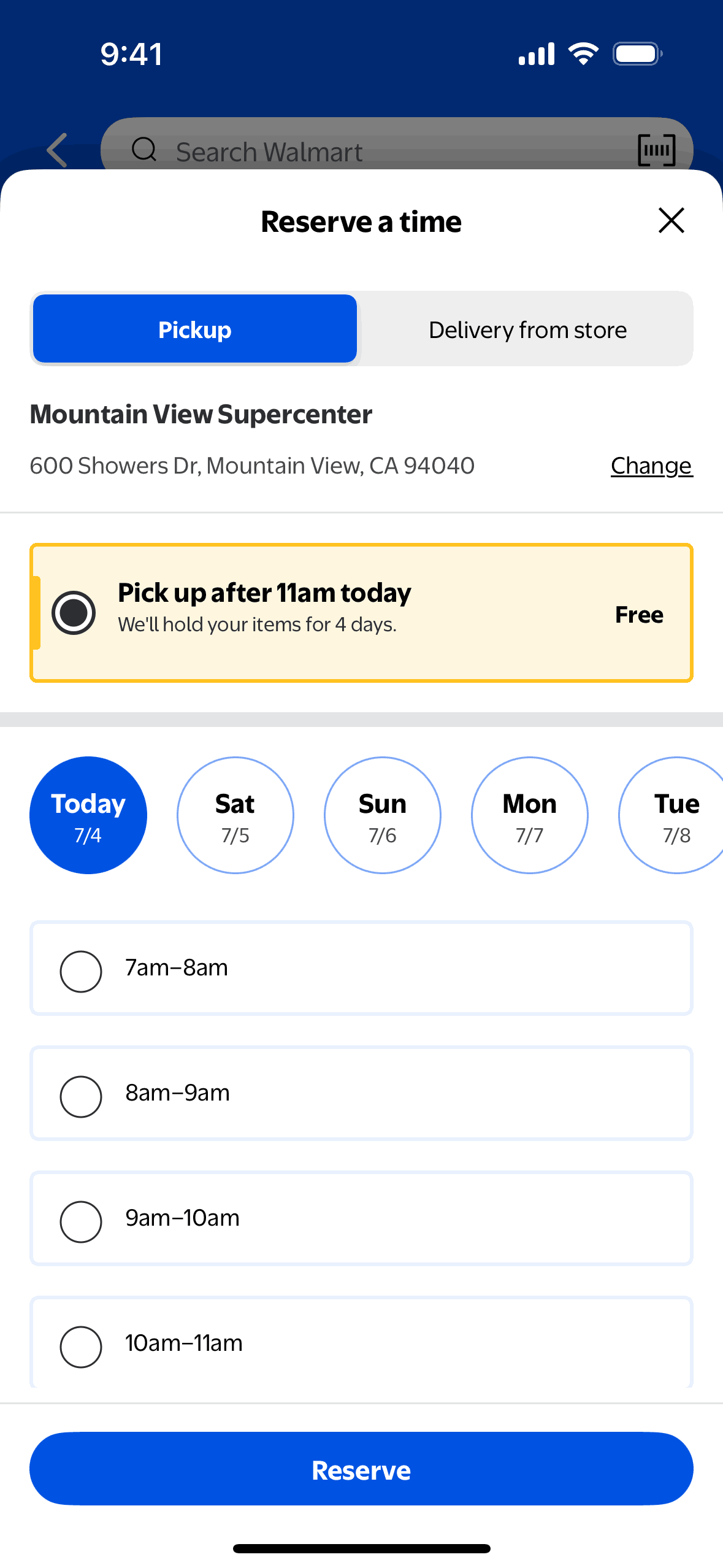Choose the 9am–10am time slot
The height and width of the screenshot is (1568, 723).
point(80,1221)
